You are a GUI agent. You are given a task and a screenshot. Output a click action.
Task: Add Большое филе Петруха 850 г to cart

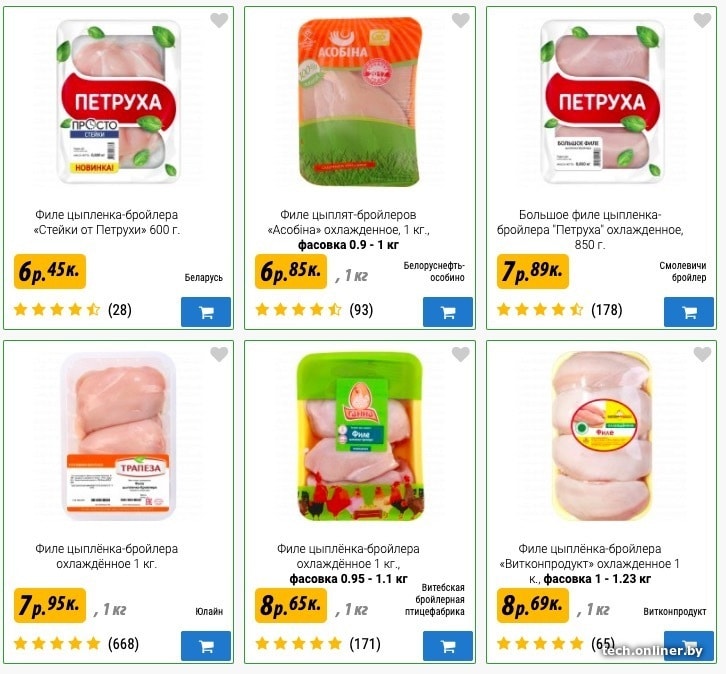coord(689,312)
